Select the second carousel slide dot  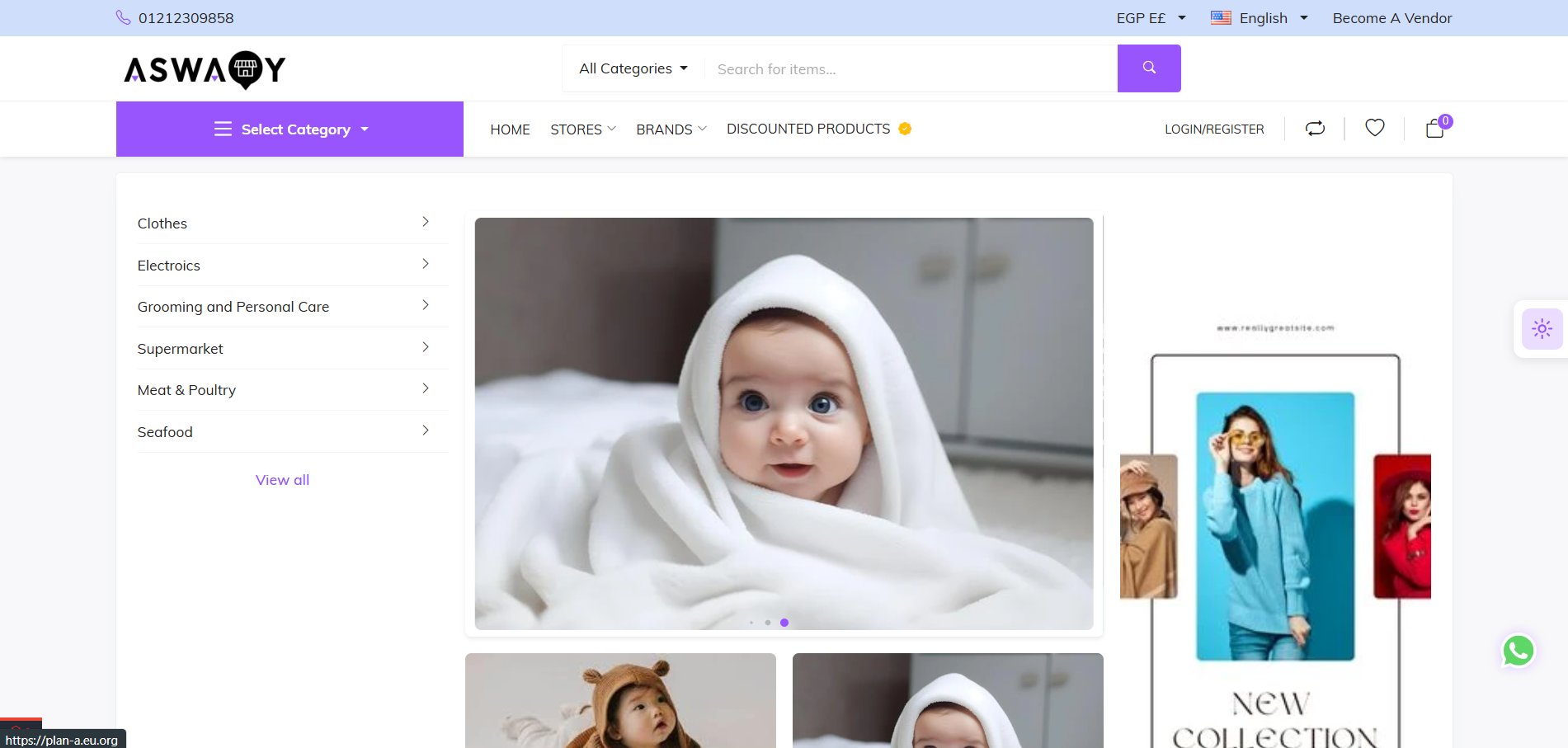[768, 623]
